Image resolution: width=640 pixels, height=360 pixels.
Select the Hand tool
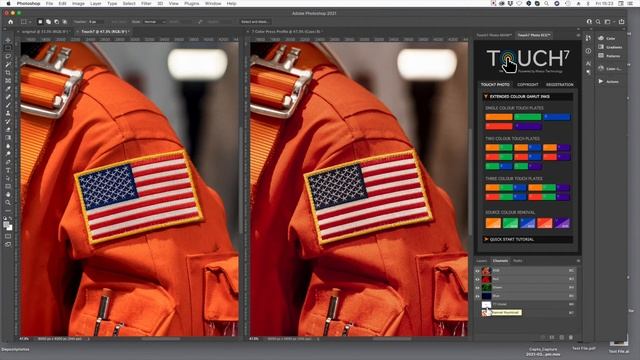pos(8,194)
